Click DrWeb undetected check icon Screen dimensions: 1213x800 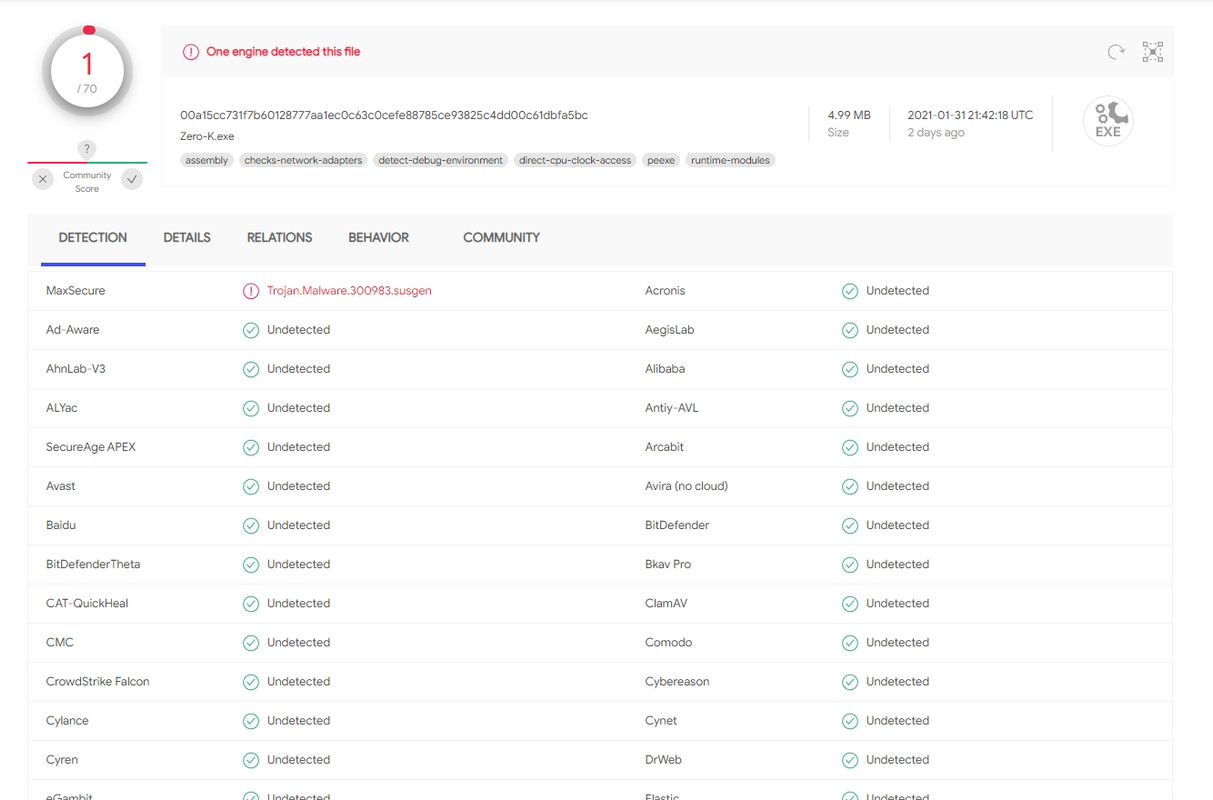pos(850,760)
